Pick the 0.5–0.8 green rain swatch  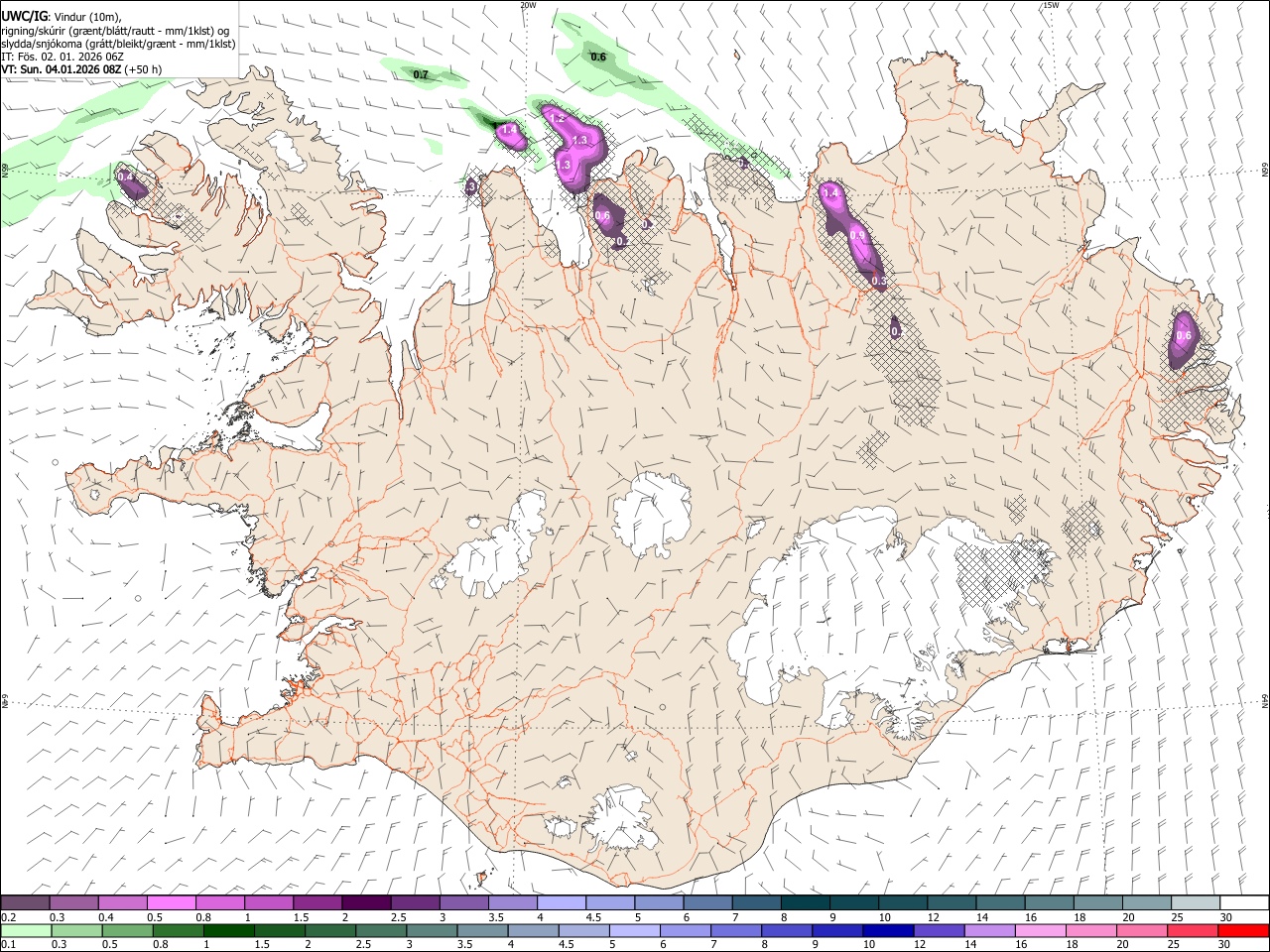point(129,931)
